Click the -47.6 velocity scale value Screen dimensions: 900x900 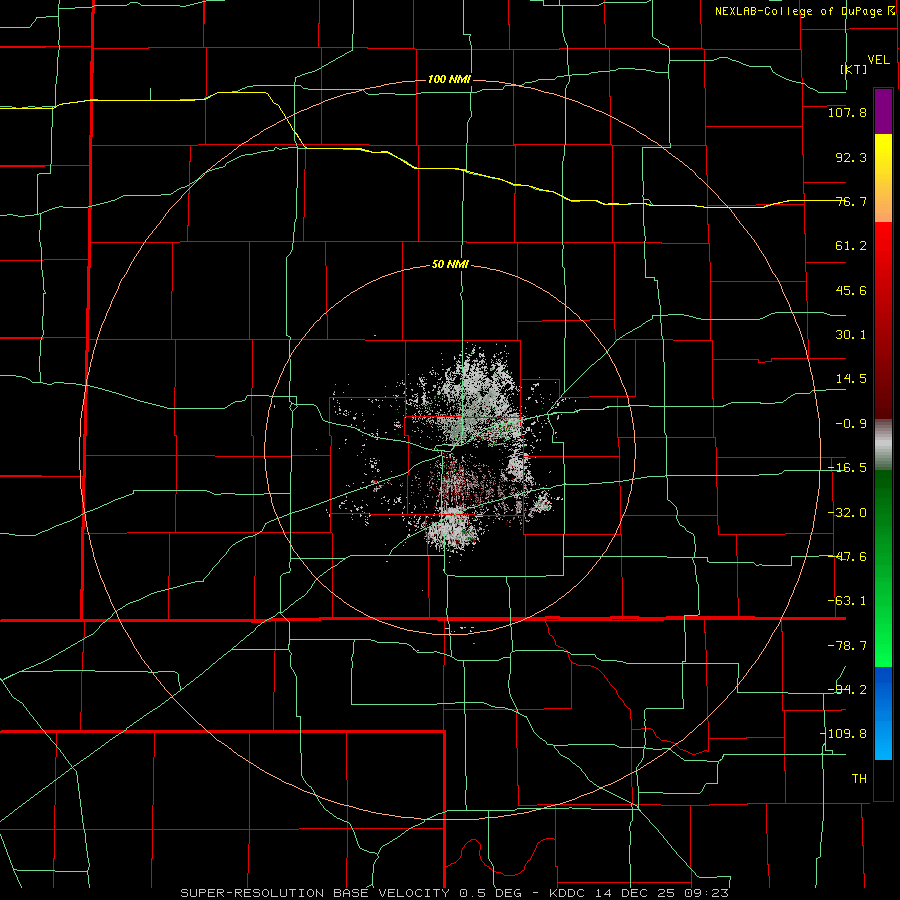pos(847,557)
